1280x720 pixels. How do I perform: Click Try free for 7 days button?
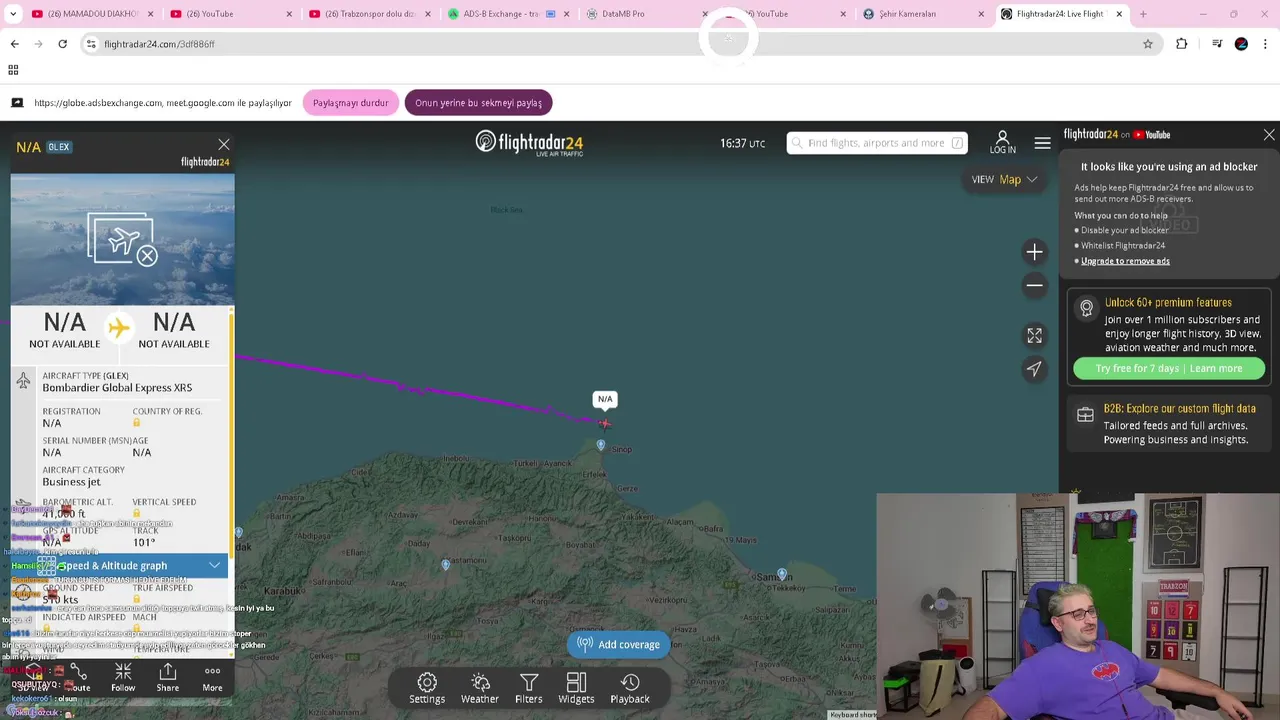(1169, 369)
